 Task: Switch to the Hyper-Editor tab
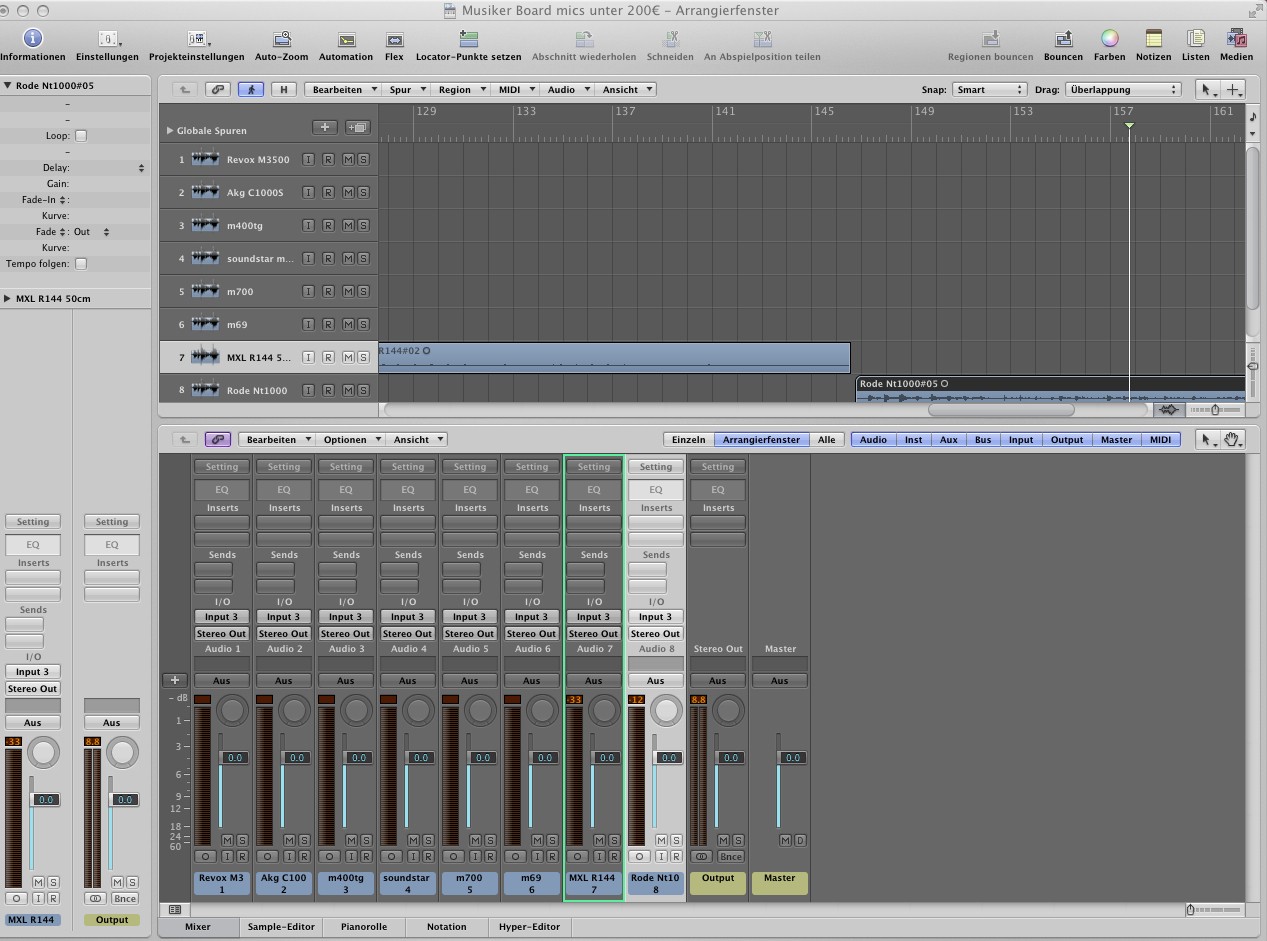pos(530,926)
